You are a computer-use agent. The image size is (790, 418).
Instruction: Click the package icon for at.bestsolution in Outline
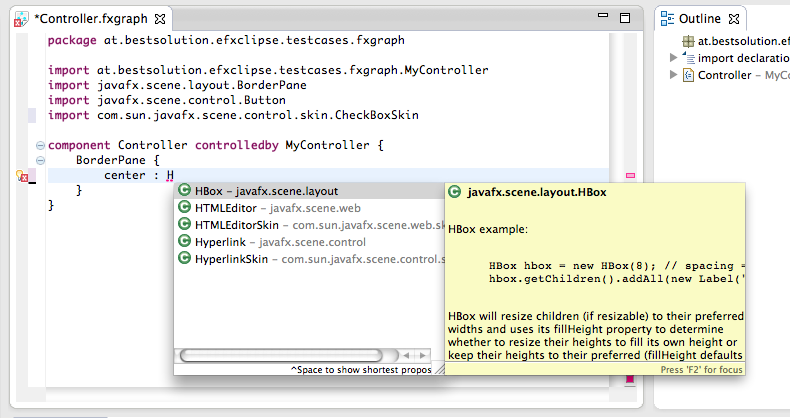pos(688,41)
